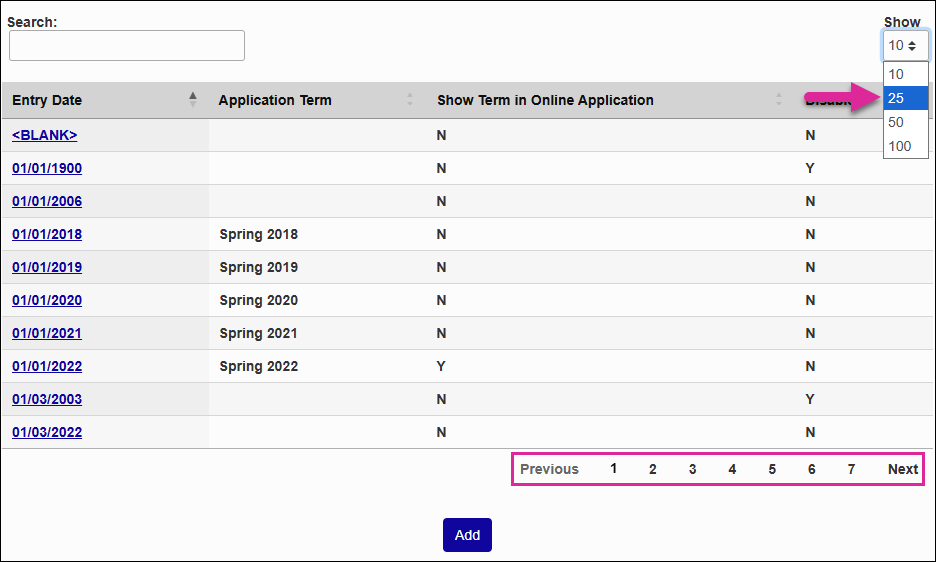The height and width of the screenshot is (562, 936).
Task: Select the Spring 2018 term cell
Action: tap(258, 234)
